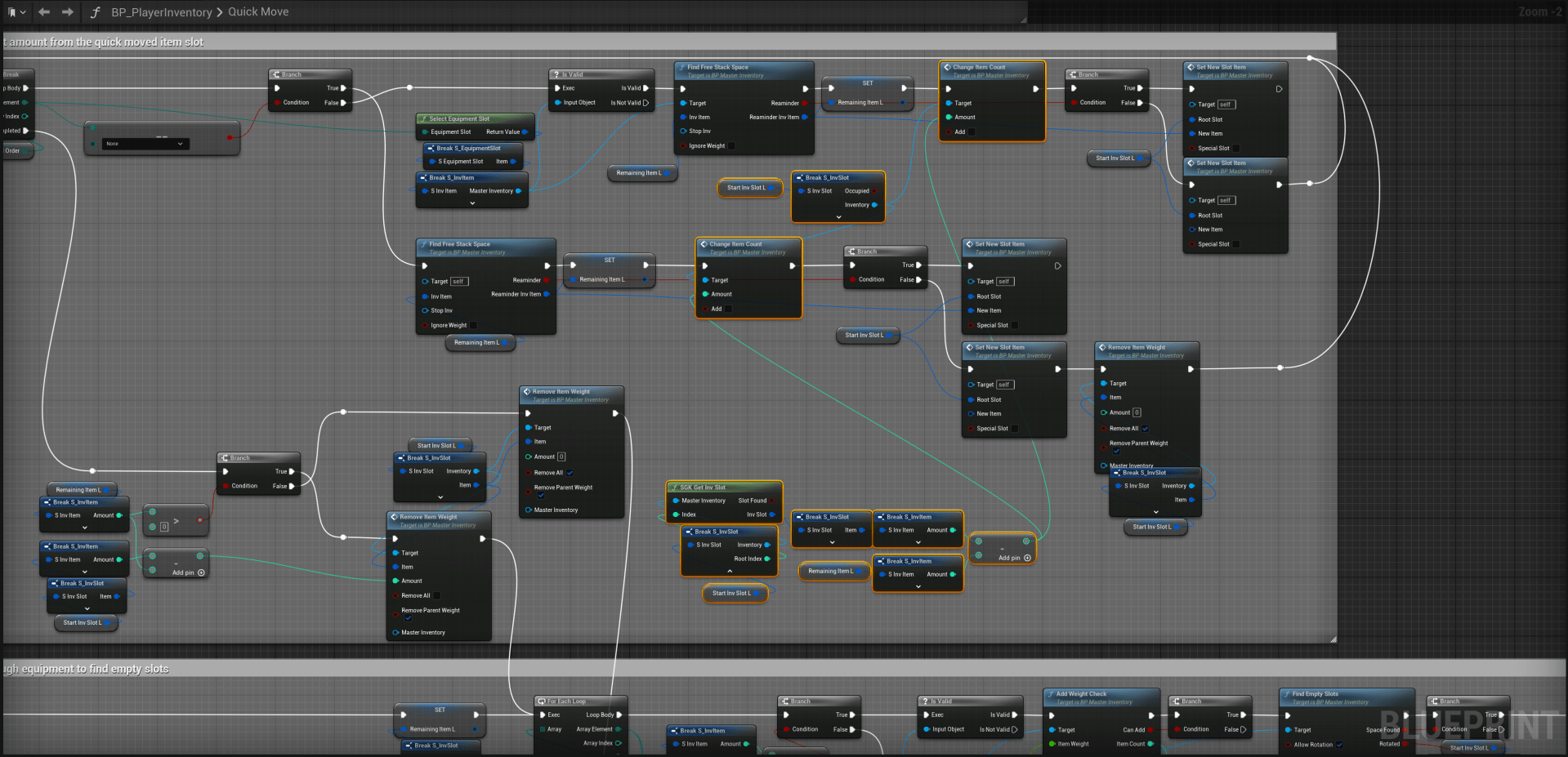Expand Break S_InvSlot overlapping the Remove Item Weight node

coord(1155,512)
